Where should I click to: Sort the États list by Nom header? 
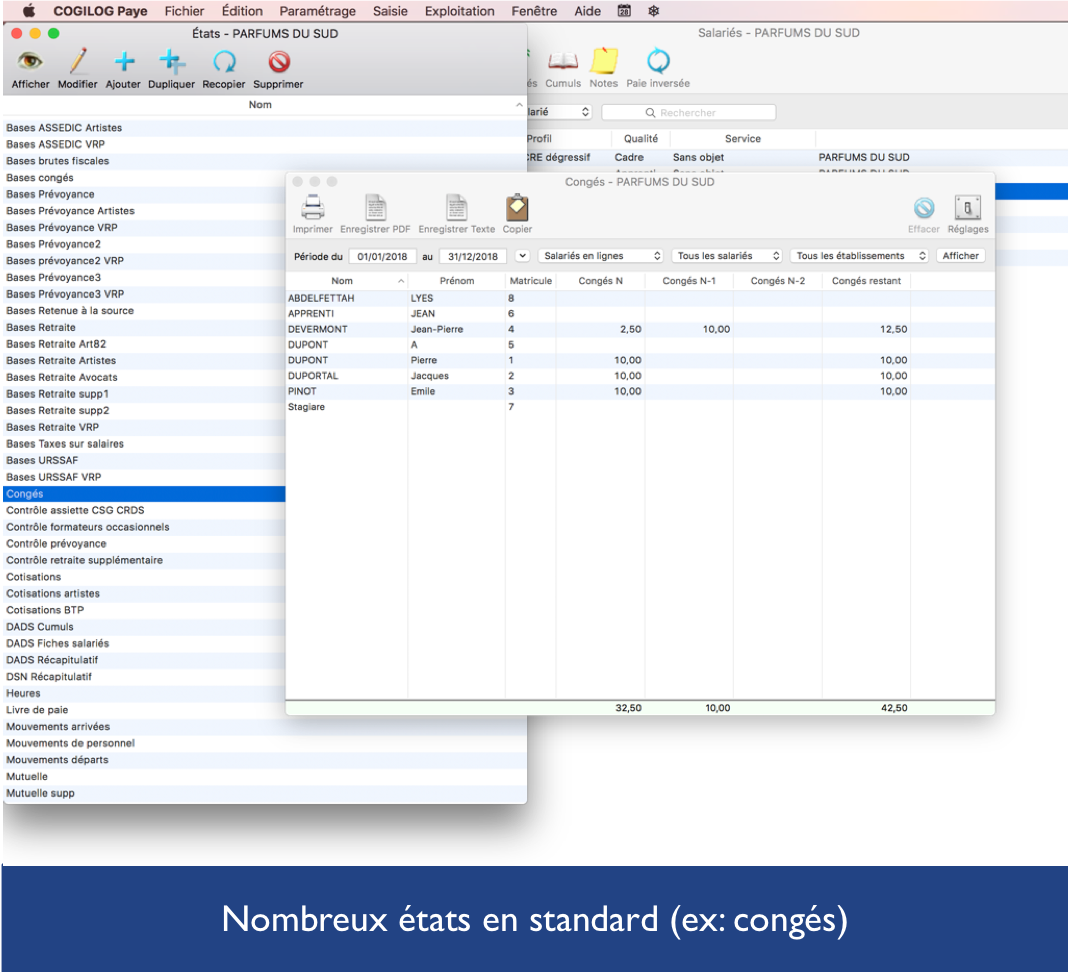pos(260,105)
